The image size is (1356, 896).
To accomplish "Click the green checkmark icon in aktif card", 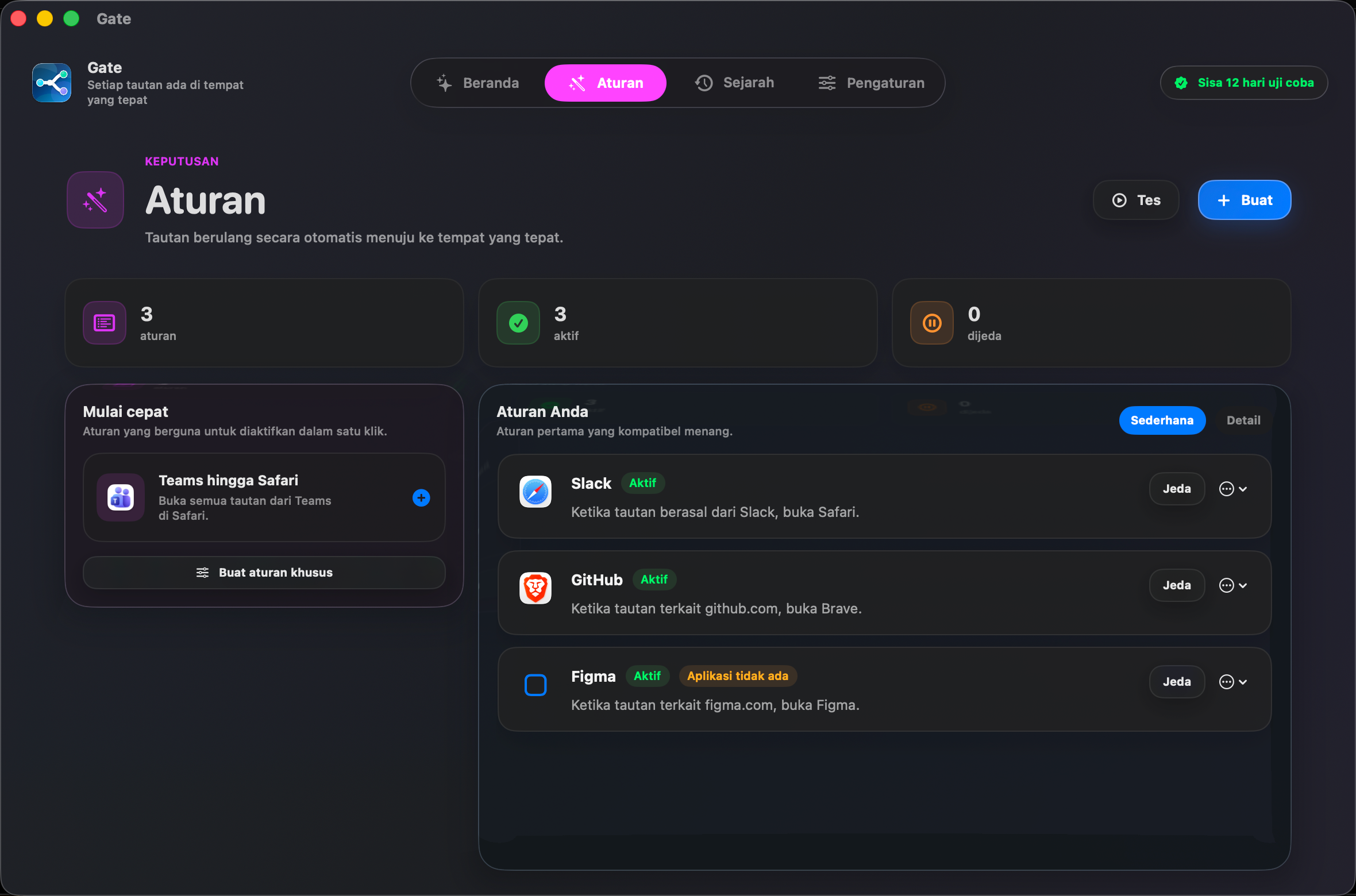I will [518, 323].
